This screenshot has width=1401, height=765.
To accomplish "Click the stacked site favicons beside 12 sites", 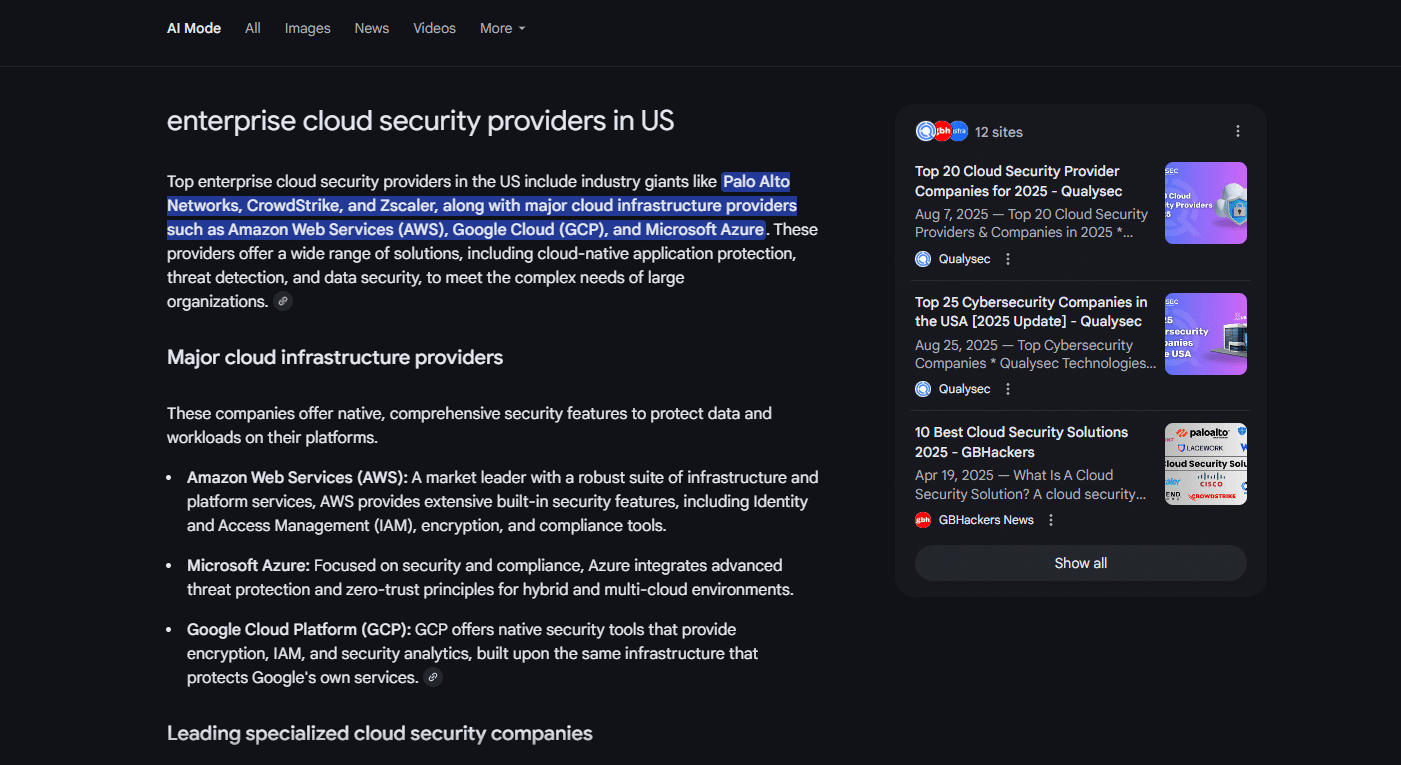I will point(941,132).
